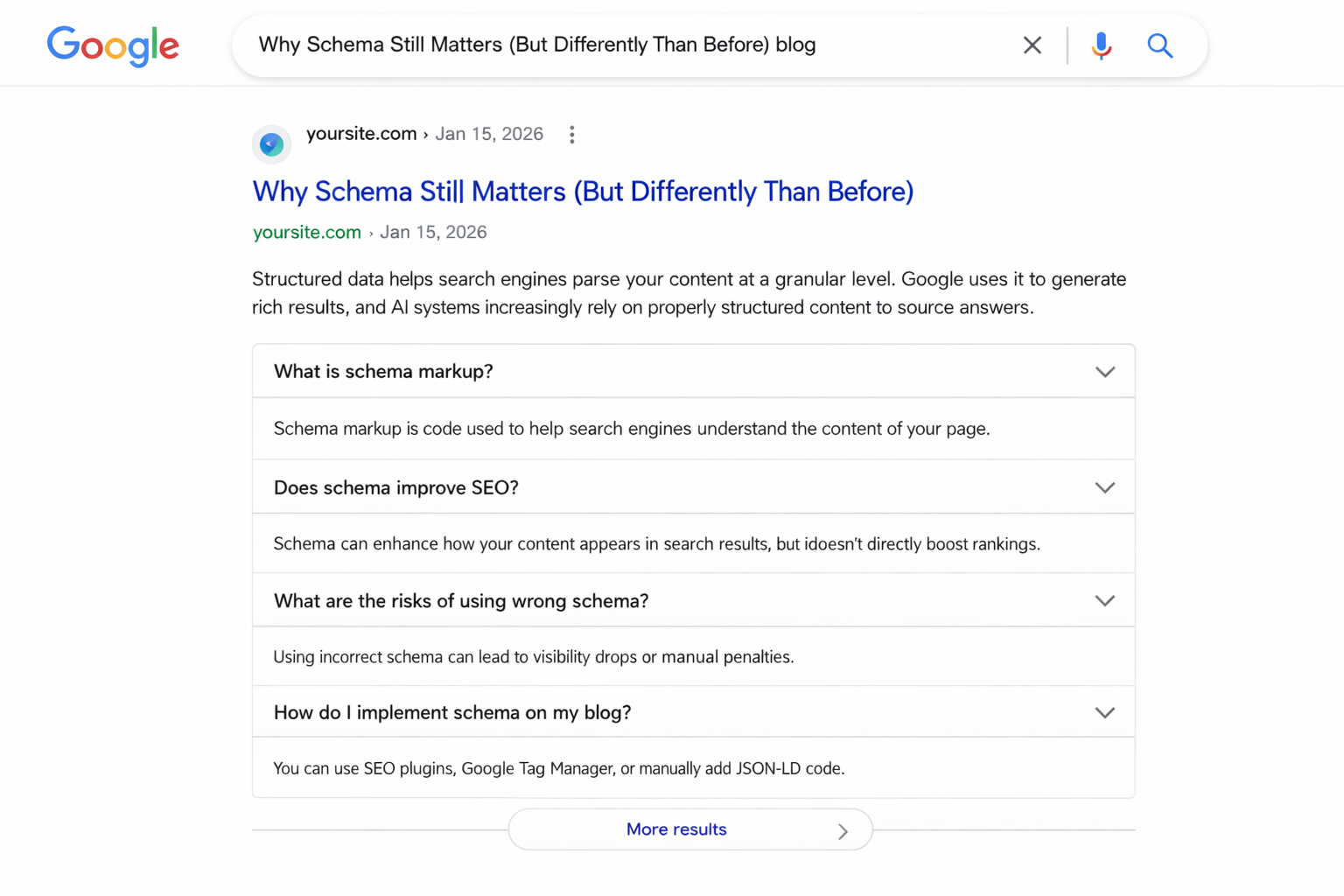Clear the search query with the X icon
This screenshot has height=896, width=1344.
click(1032, 45)
